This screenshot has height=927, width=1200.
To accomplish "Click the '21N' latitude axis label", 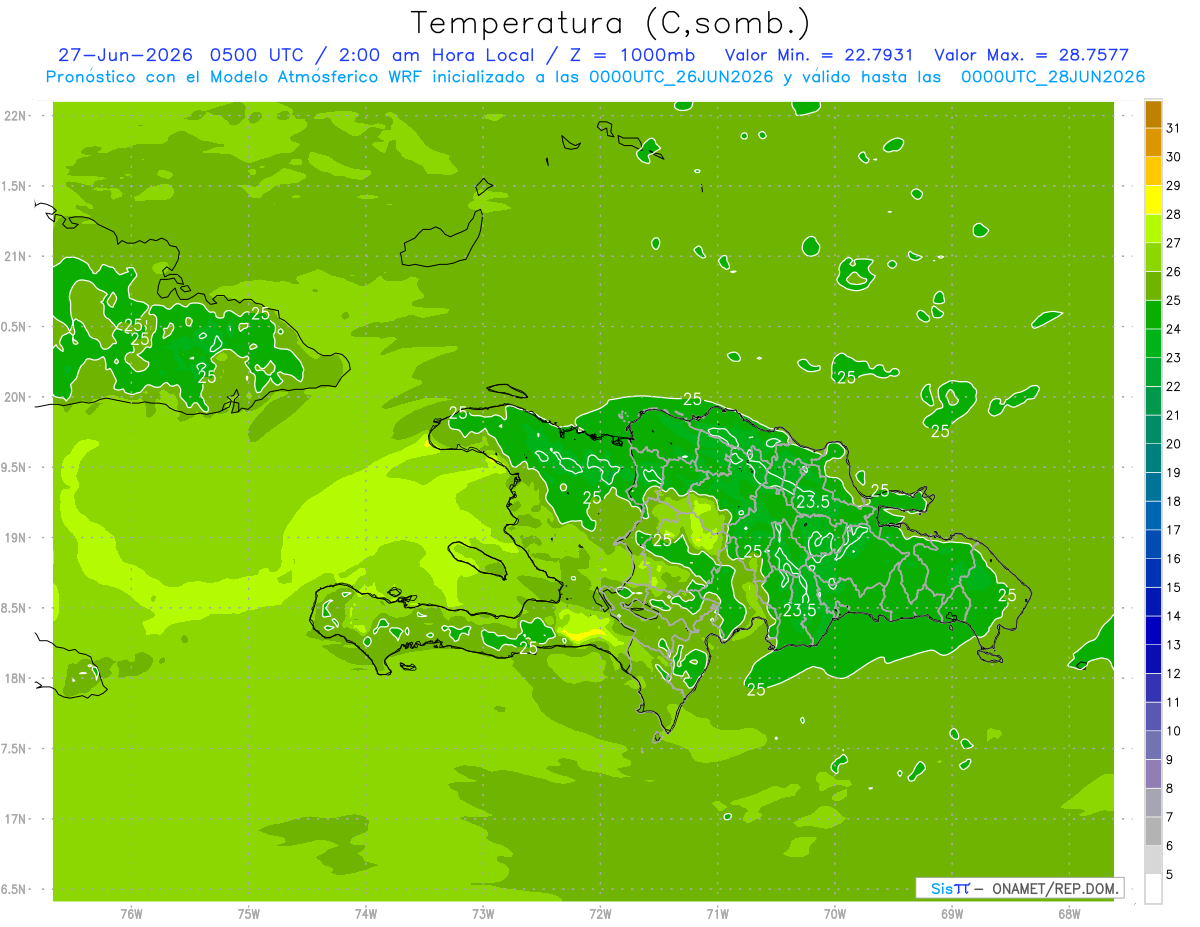I will (x=17, y=257).
